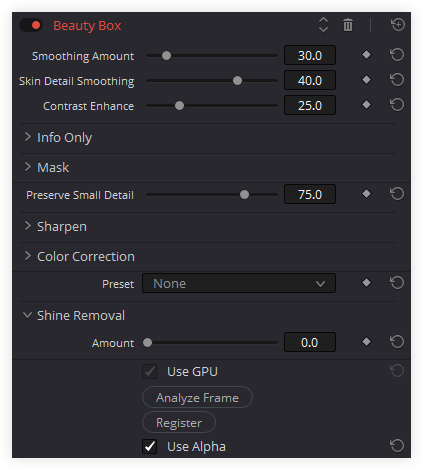Screen dimensions: 423x470
Task: Add keyframe for Shine Removal Amount
Action: click(x=366, y=342)
